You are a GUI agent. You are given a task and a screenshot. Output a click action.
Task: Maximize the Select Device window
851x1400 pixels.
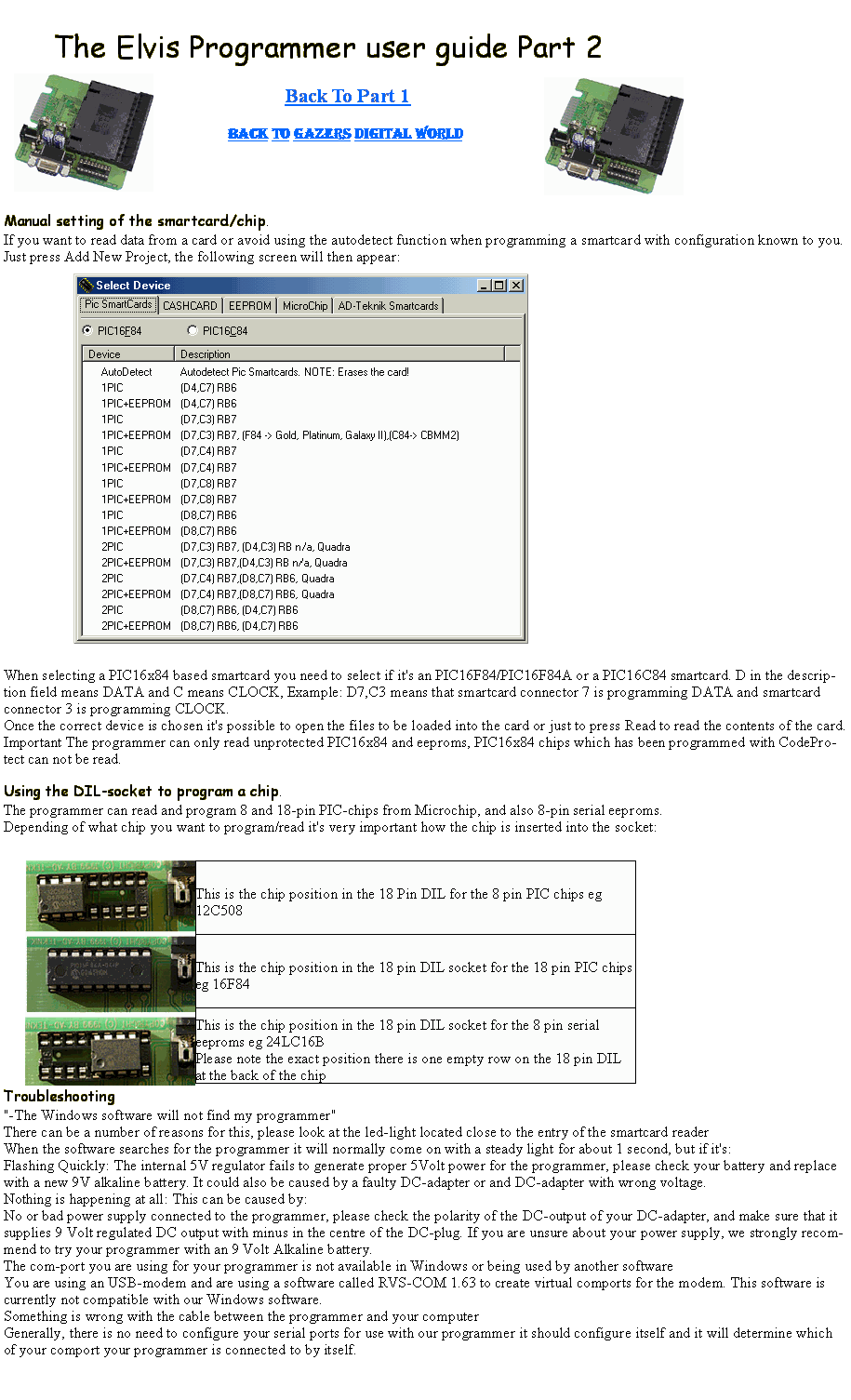click(499, 286)
